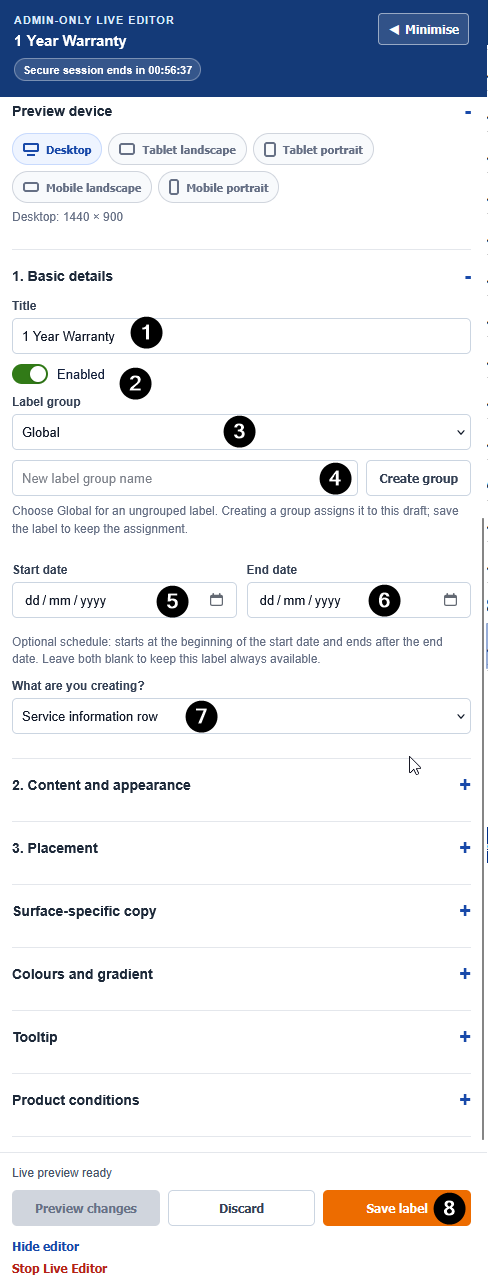
Task: Toggle the Enabled switch off
Action: pyautogui.click(x=30, y=374)
